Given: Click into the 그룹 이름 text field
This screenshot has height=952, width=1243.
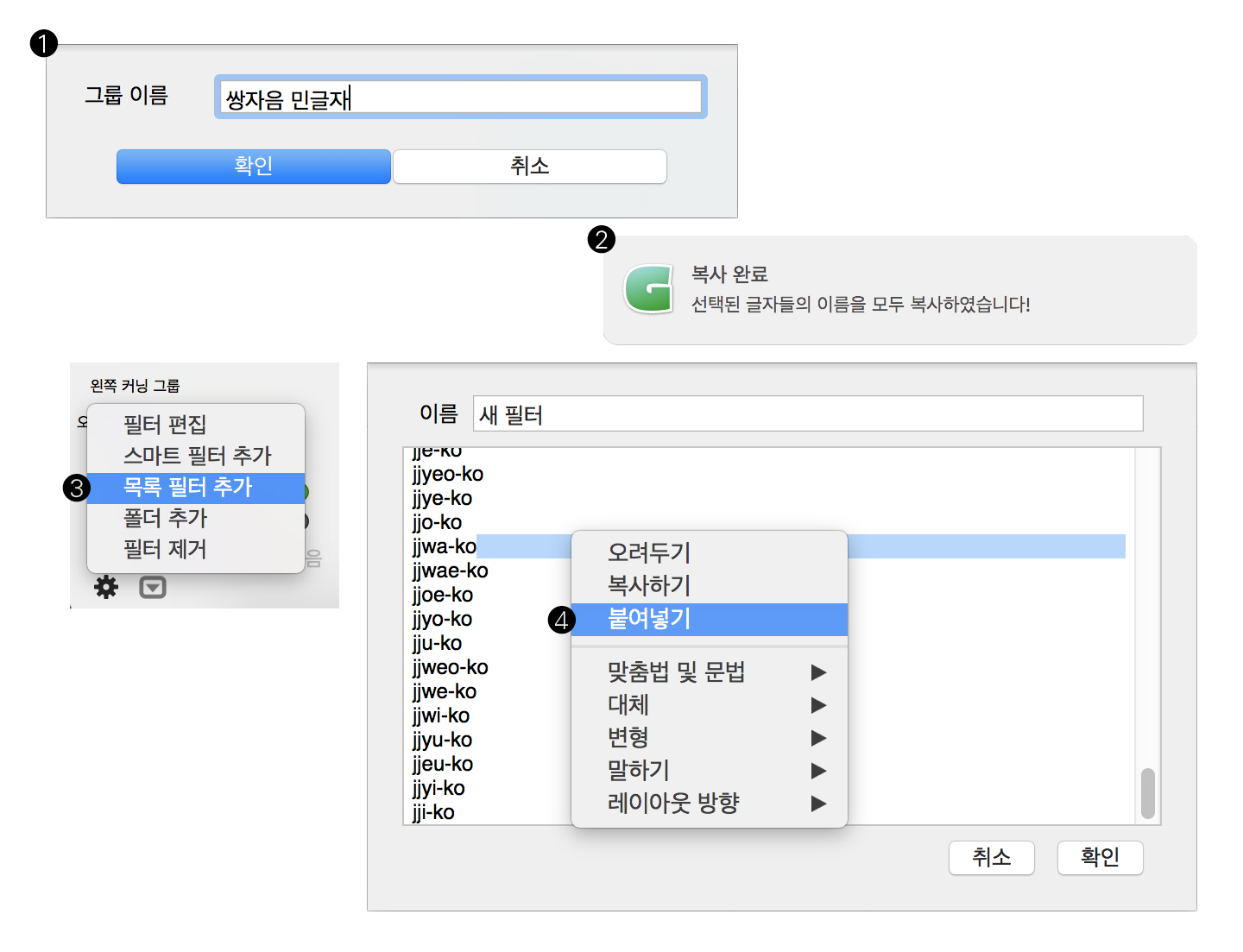Looking at the screenshot, I should pos(461,97).
